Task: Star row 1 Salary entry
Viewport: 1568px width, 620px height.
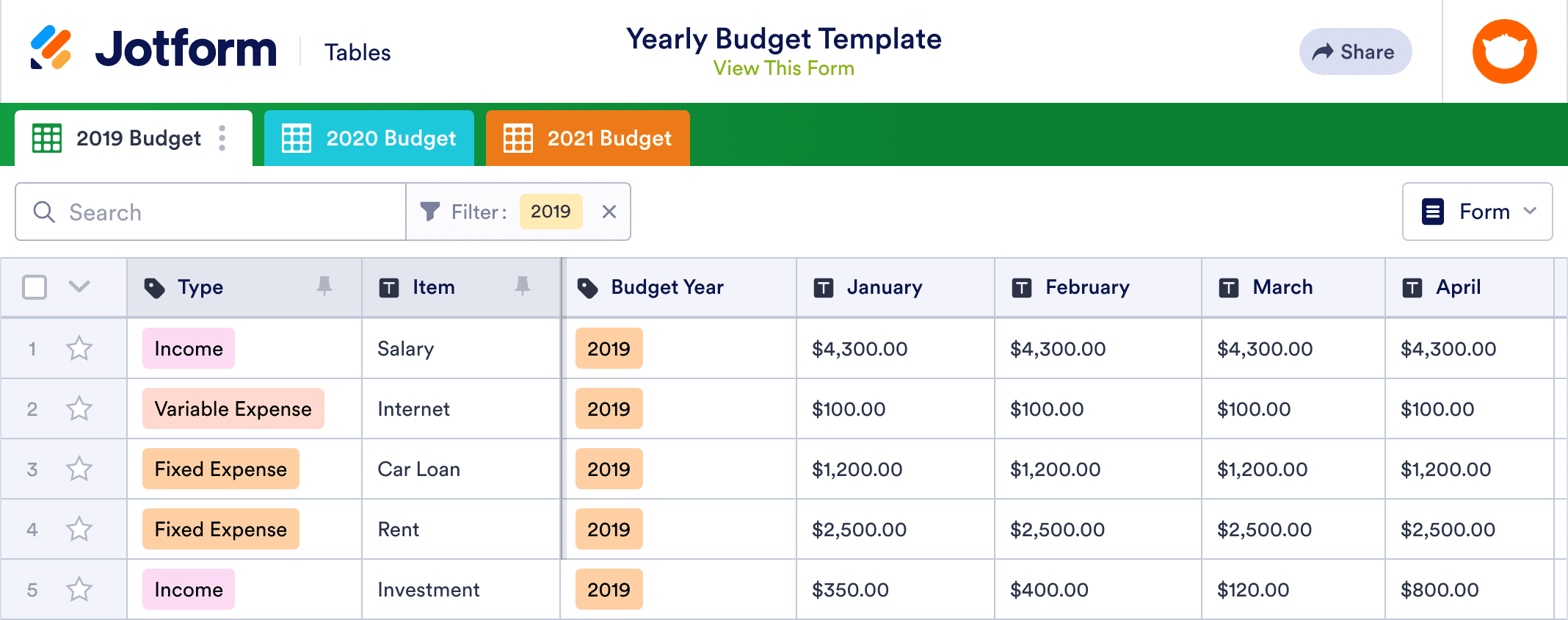Action: coord(79,348)
